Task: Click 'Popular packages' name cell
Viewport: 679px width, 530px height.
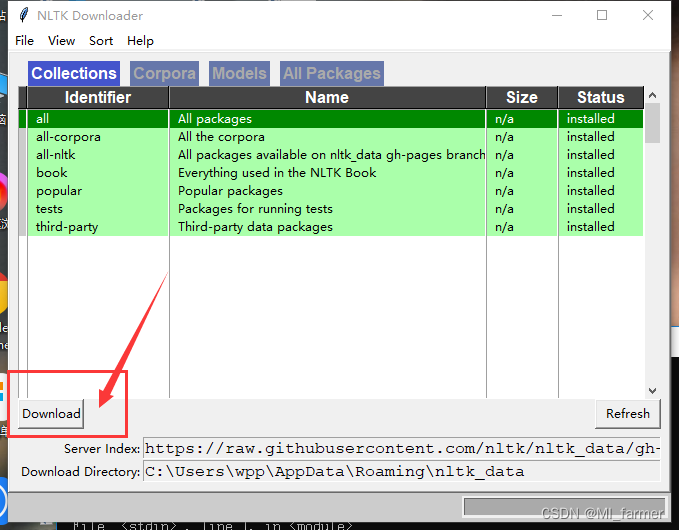Action: tap(327, 191)
